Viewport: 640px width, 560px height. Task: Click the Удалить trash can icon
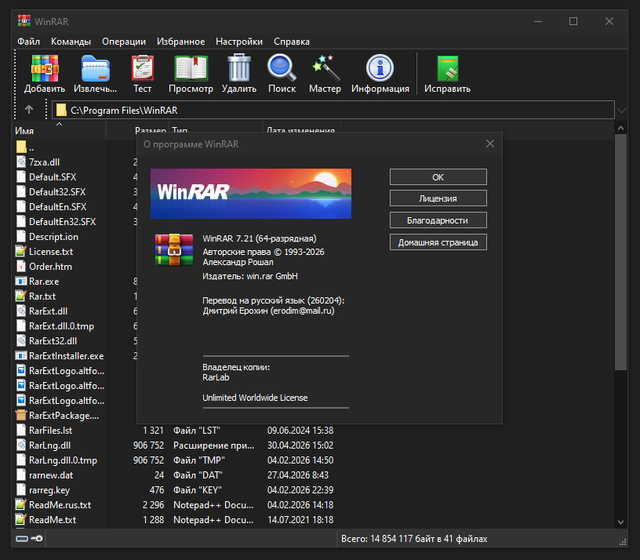tap(239, 67)
